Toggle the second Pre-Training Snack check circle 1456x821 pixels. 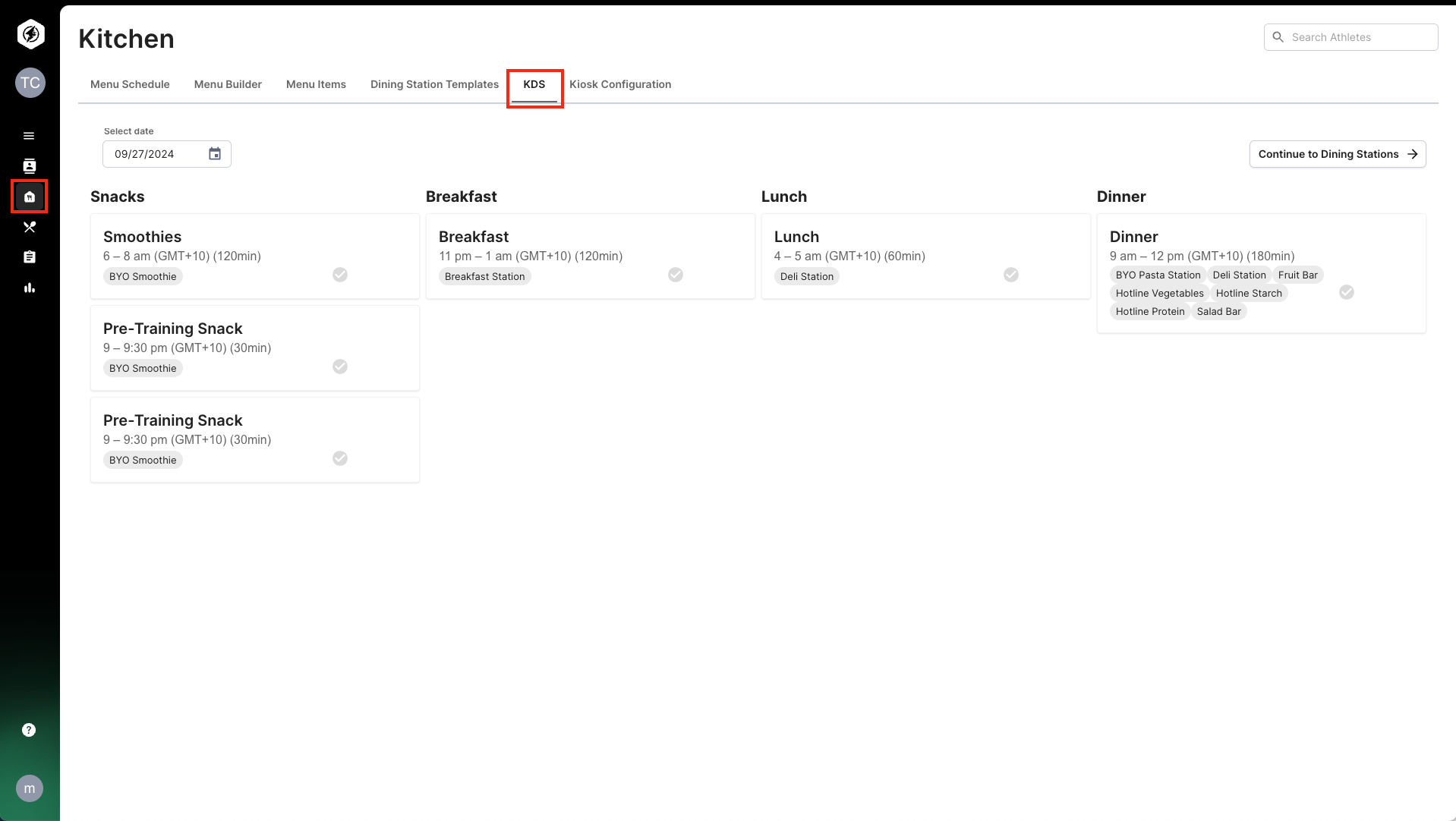click(x=340, y=458)
